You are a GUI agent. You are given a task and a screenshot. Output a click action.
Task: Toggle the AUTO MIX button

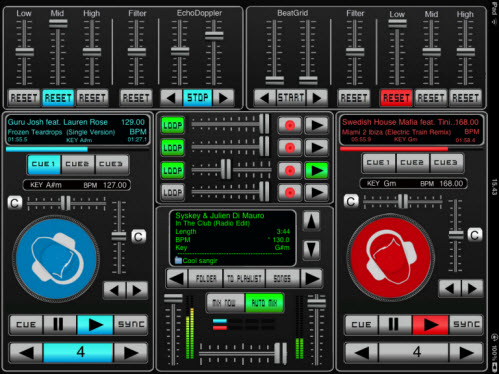tap(264, 303)
